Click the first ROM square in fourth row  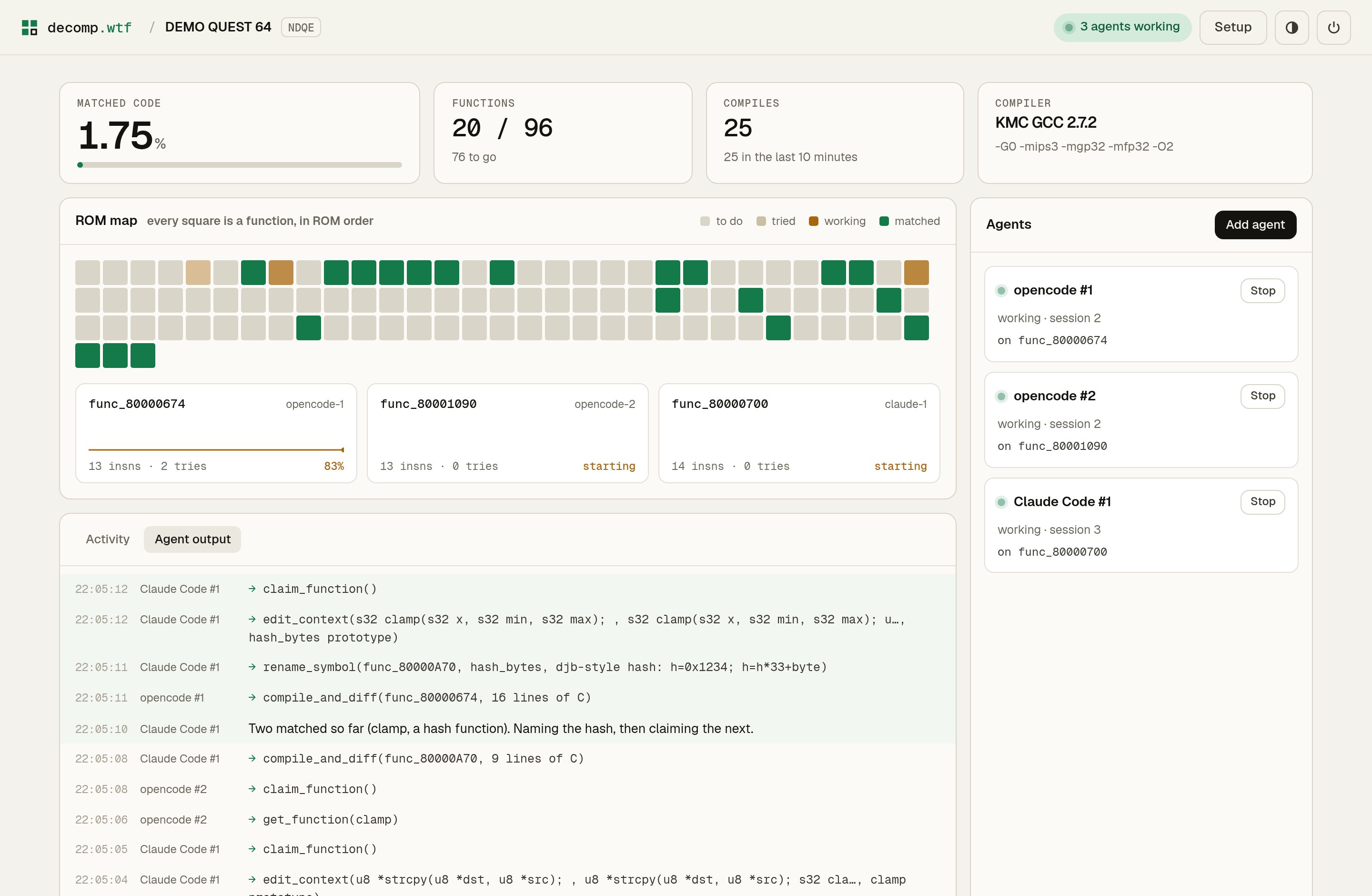[88, 356]
